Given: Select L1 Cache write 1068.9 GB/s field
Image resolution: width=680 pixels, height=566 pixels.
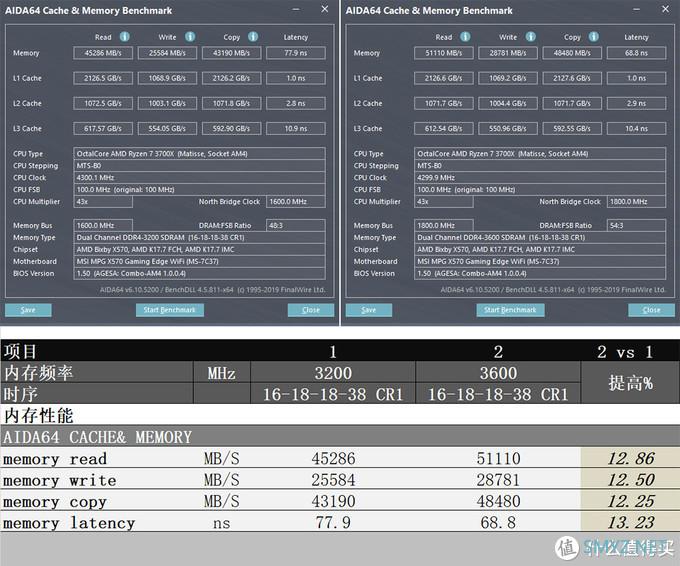Looking at the screenshot, I should (x=167, y=79).
